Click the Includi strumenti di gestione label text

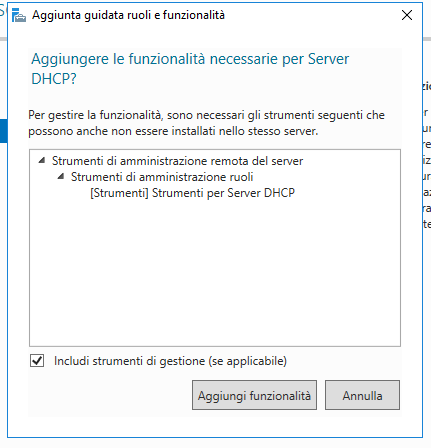[x=170, y=361]
